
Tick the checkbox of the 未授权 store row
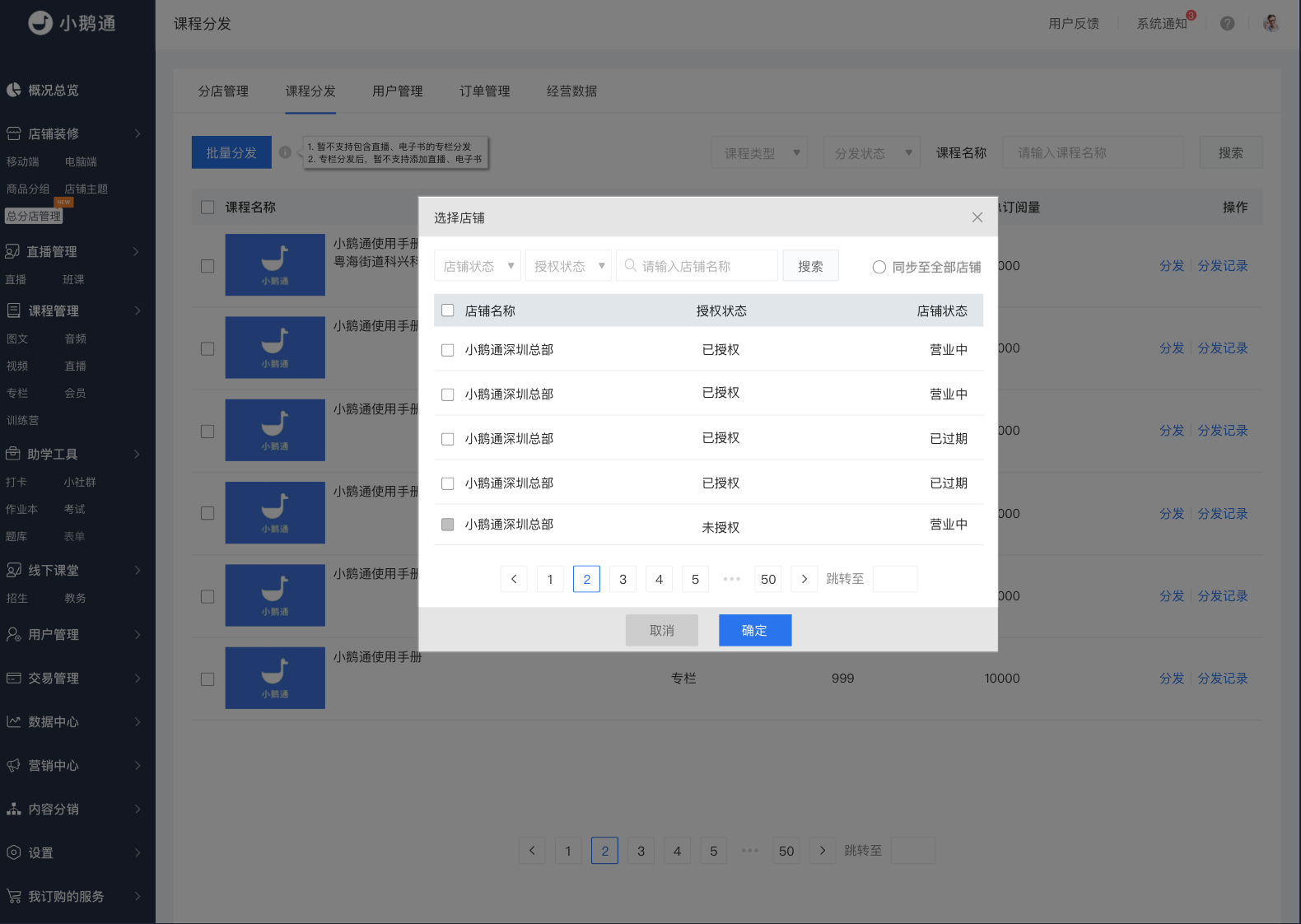point(448,525)
